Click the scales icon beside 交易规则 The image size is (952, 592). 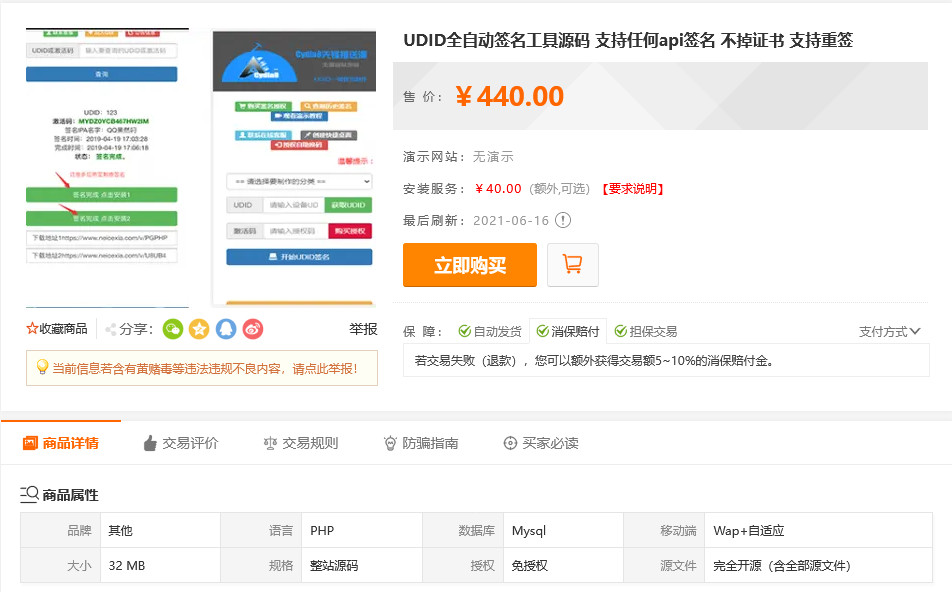click(x=270, y=443)
